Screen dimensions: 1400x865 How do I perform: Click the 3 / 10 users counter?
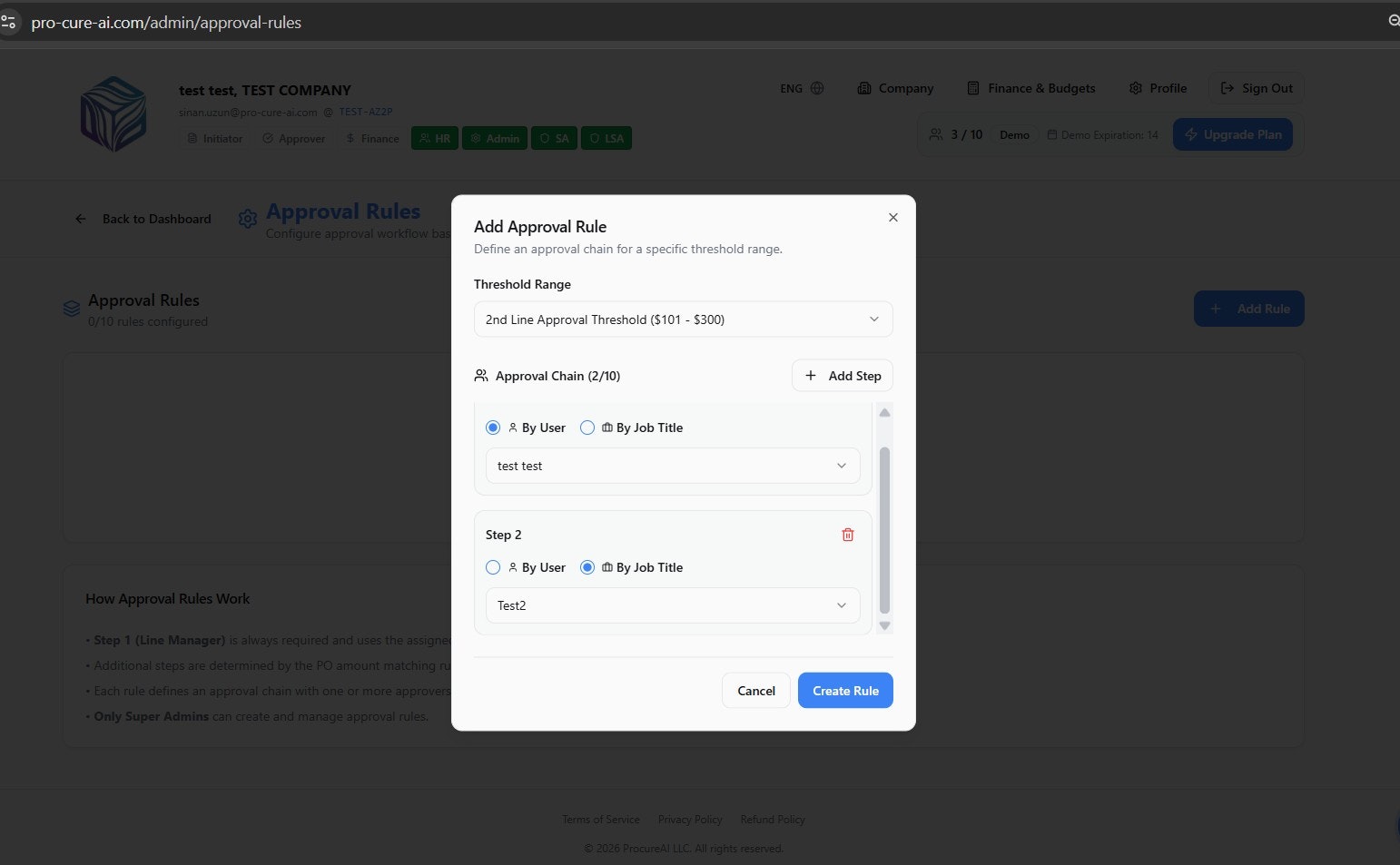click(x=966, y=134)
